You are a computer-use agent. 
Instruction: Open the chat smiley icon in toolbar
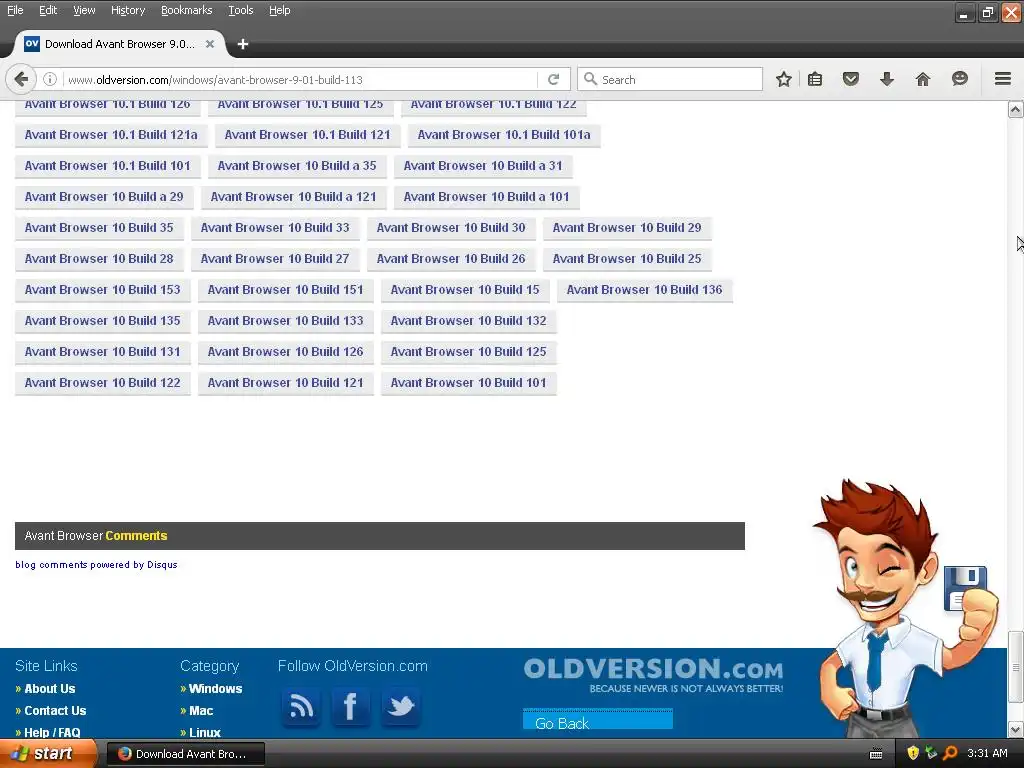click(959, 79)
